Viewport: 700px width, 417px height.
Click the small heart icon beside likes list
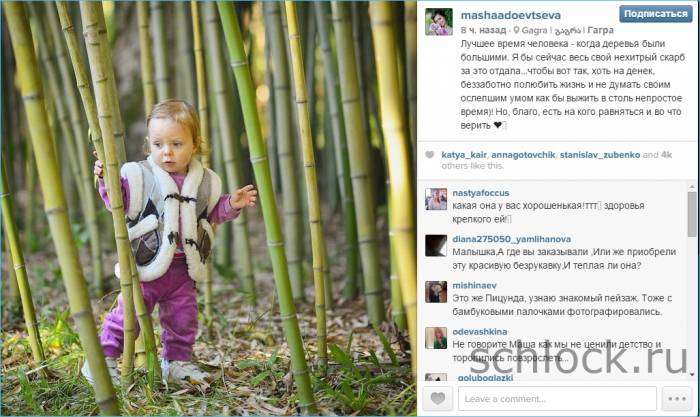tap(429, 155)
